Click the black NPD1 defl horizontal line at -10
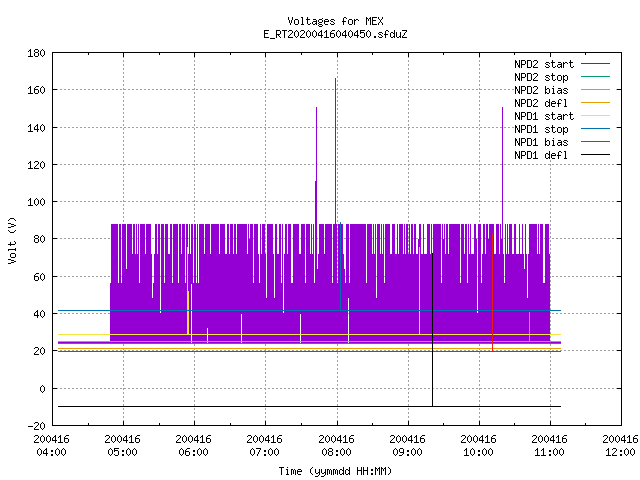 pyautogui.click(x=309, y=407)
